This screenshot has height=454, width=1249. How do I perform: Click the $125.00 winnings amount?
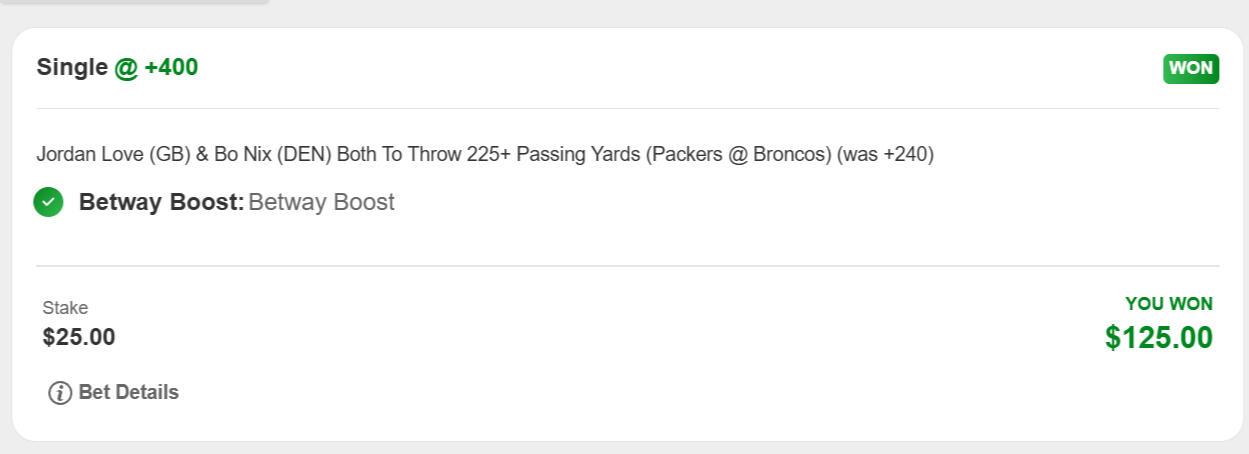coord(1158,338)
